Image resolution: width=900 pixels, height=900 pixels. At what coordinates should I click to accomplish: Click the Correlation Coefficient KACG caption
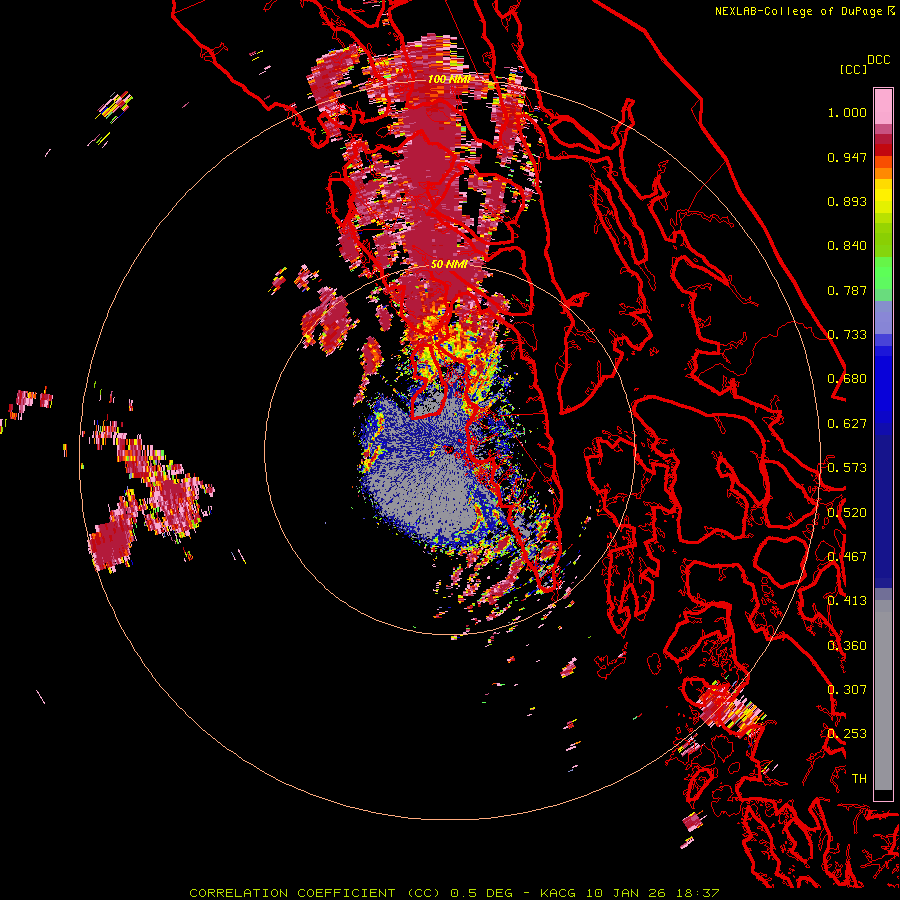[454, 893]
